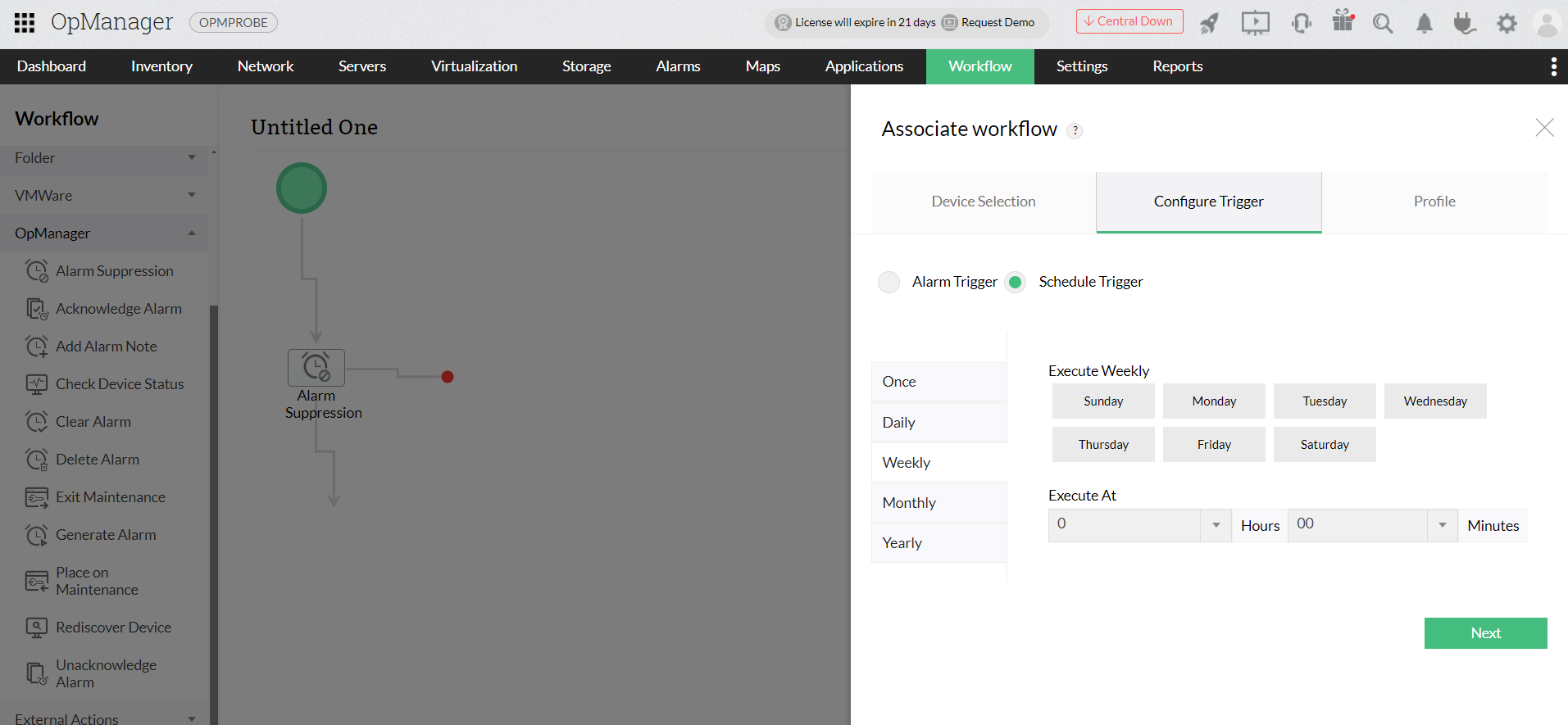Toggle Monday for weekly execution
Screen dimensions: 1568x725
click(x=1214, y=401)
